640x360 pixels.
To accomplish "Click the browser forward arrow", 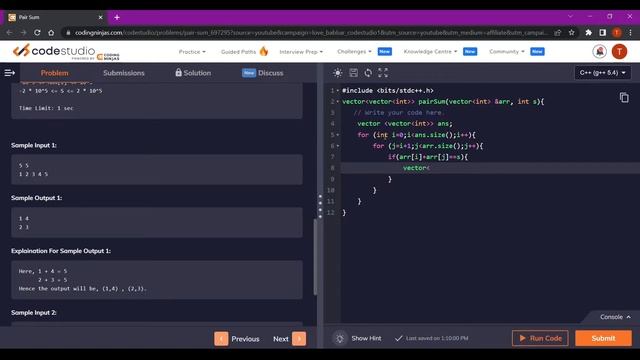I will click(x=23, y=33).
